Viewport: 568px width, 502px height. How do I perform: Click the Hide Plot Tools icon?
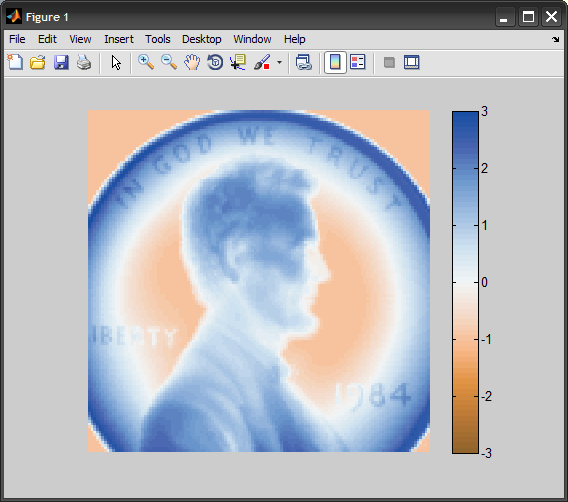click(389, 62)
